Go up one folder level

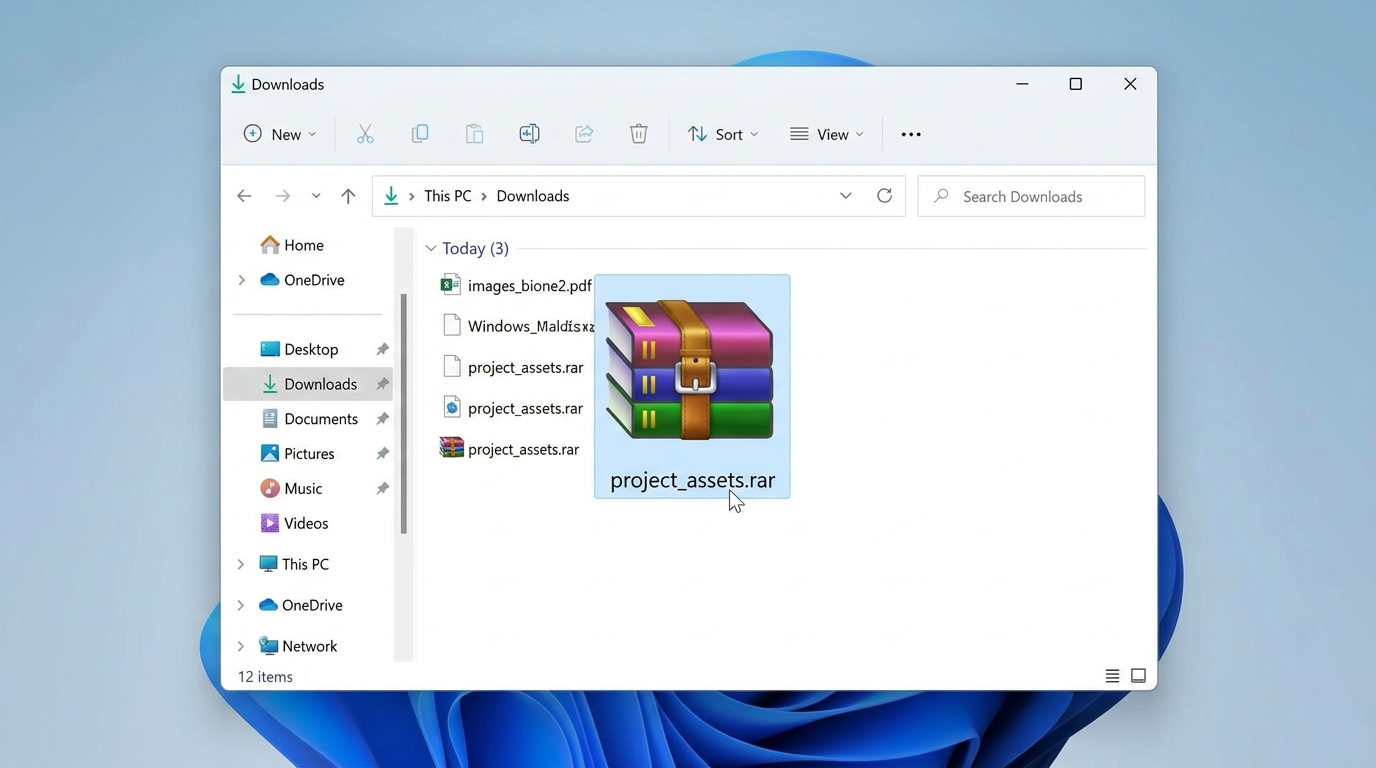click(348, 196)
